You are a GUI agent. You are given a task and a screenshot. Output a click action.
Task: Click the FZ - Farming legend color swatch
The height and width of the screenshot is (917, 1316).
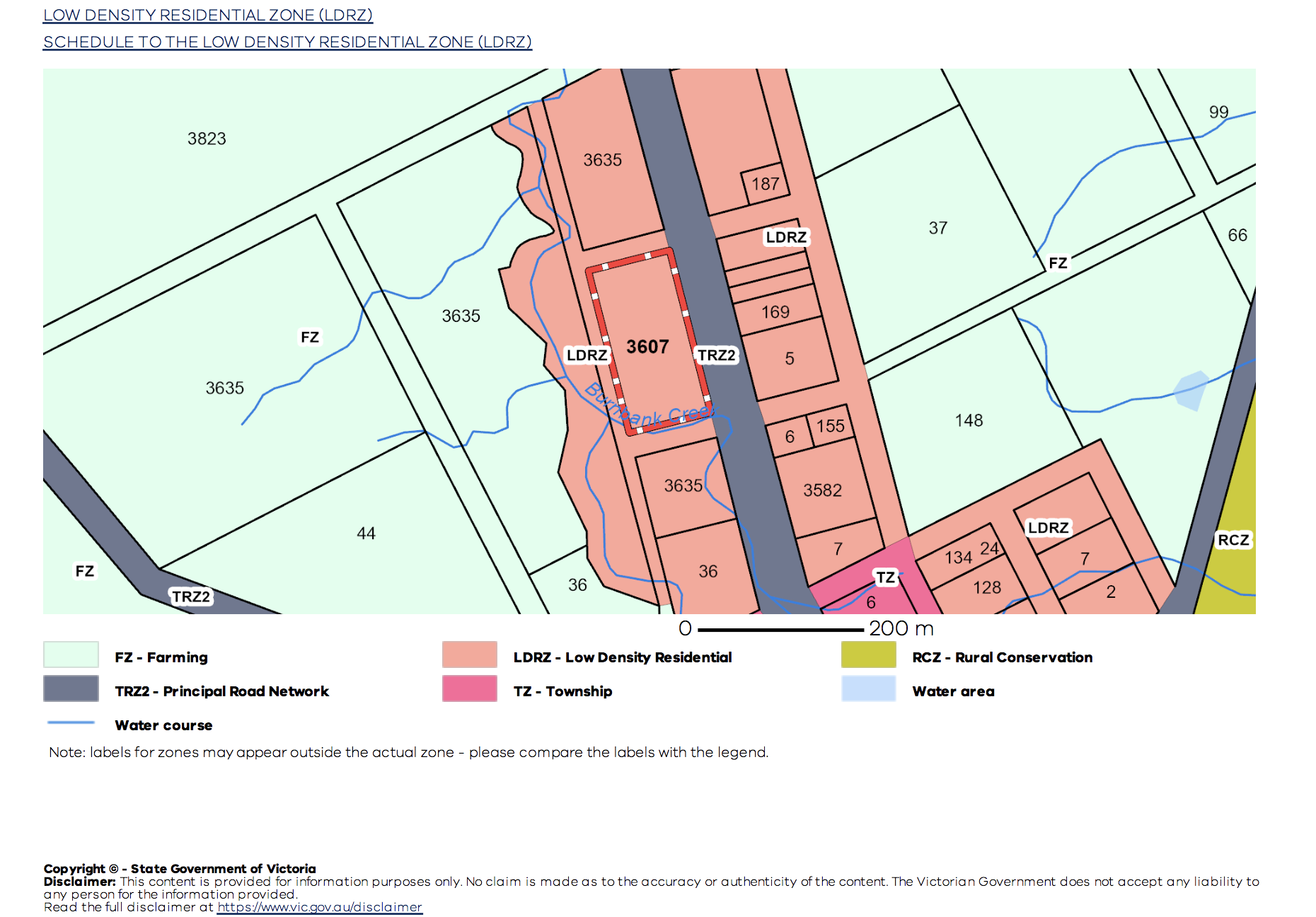click(71, 654)
